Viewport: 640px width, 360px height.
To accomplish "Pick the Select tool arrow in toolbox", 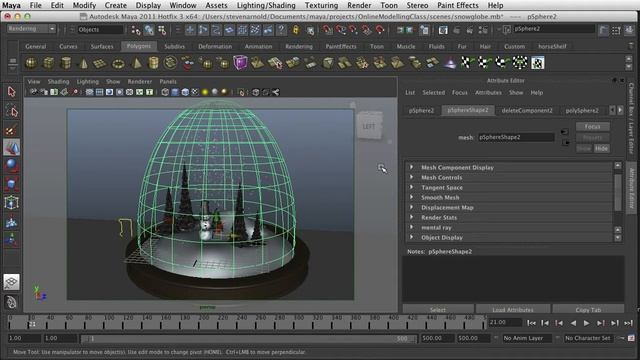I will coord(11,92).
